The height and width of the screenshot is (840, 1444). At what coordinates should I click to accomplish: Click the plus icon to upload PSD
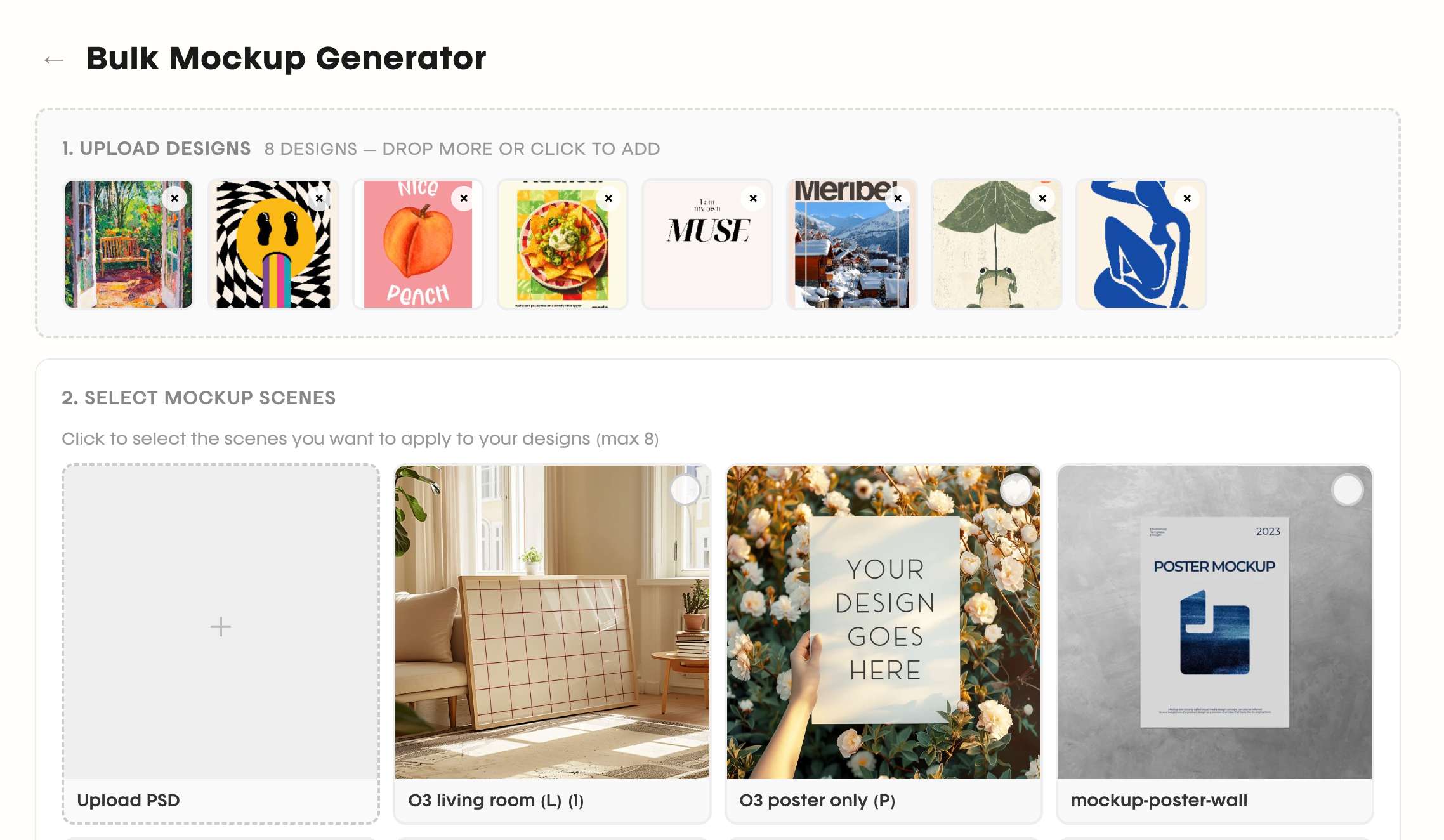(221, 627)
